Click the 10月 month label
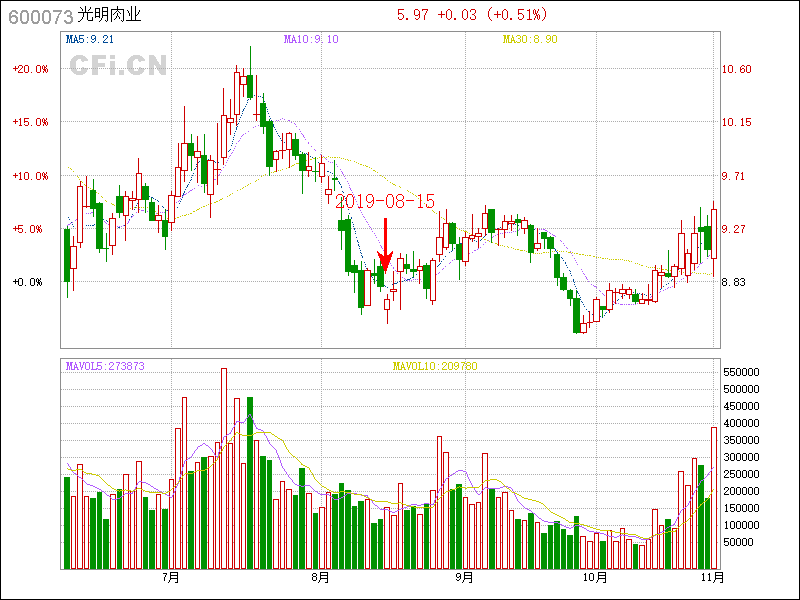800x600 pixels. point(595,578)
